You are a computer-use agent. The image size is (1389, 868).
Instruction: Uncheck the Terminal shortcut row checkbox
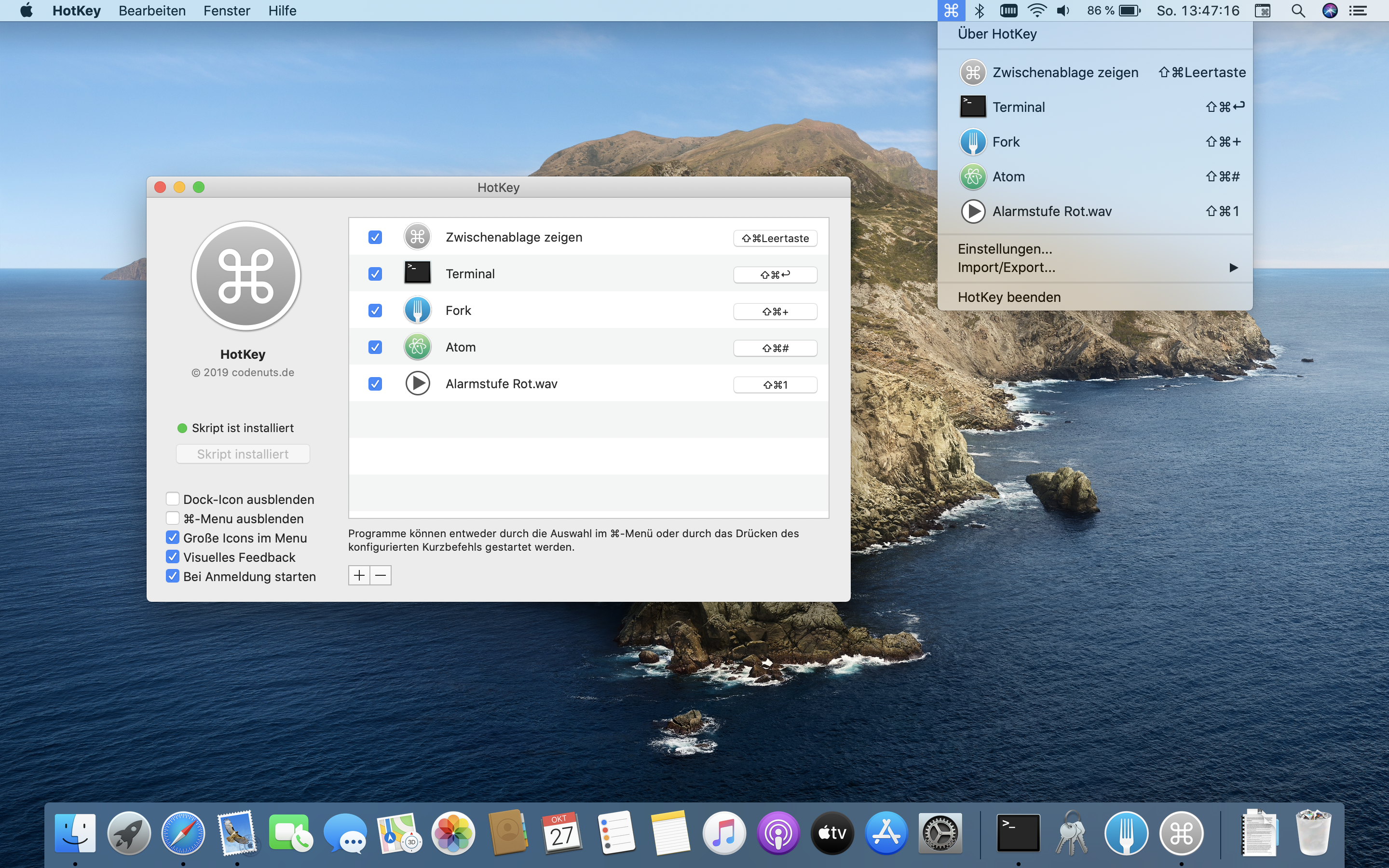pyautogui.click(x=375, y=274)
